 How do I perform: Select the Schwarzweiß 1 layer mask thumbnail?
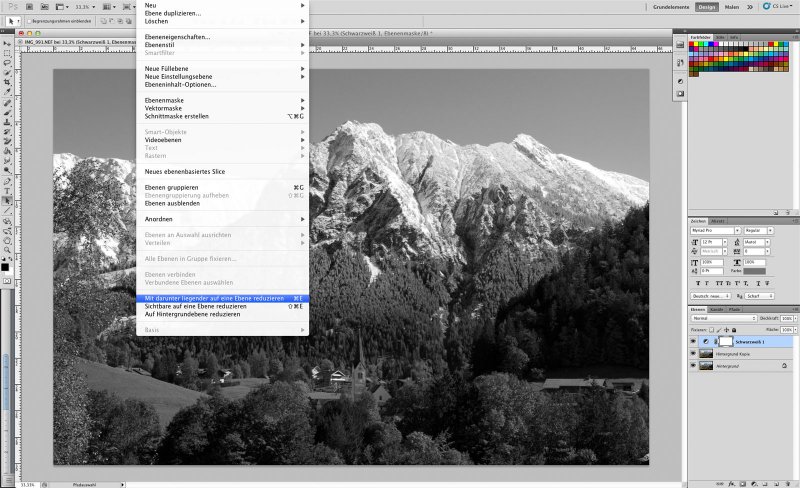[x=725, y=341]
